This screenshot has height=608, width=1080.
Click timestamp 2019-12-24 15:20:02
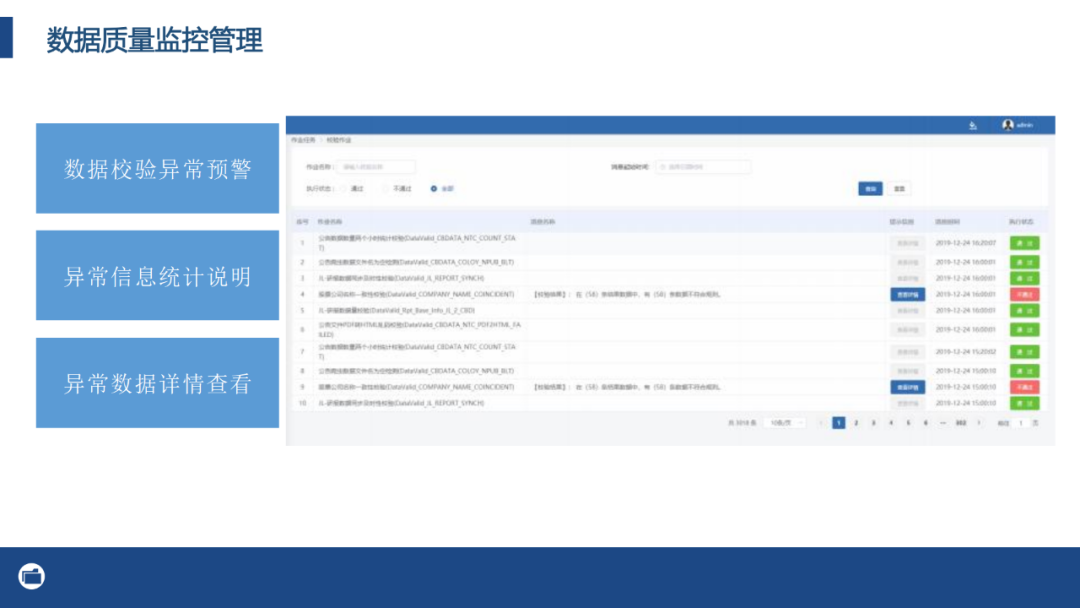[966, 352]
